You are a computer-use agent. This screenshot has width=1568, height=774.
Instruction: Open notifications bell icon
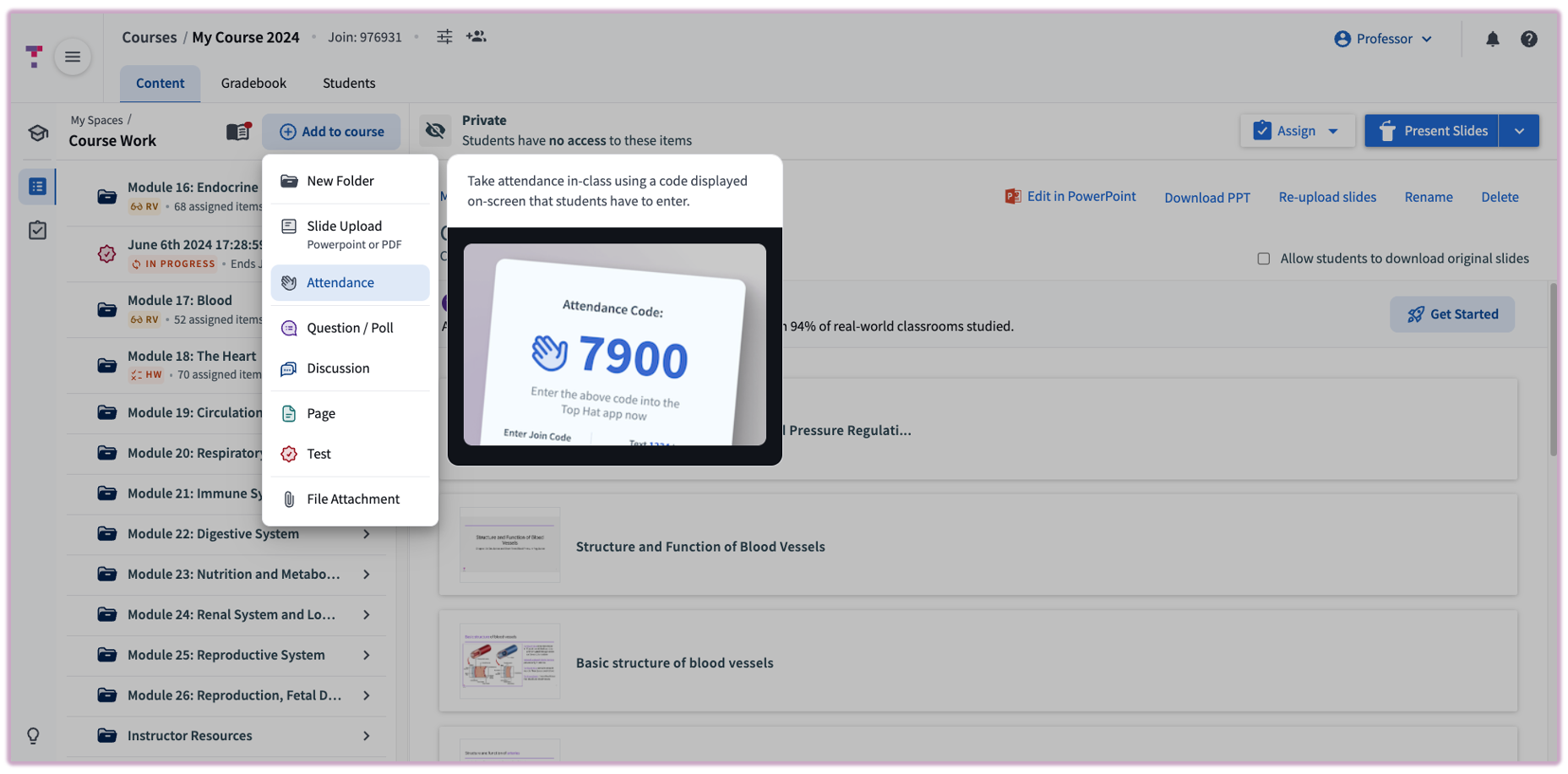[1492, 39]
